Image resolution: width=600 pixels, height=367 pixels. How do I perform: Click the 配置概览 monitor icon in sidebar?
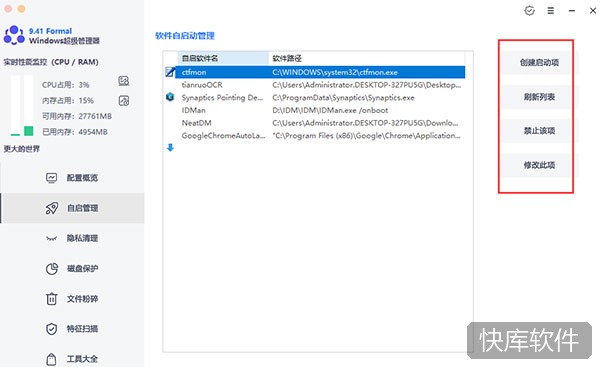[x=52, y=178]
